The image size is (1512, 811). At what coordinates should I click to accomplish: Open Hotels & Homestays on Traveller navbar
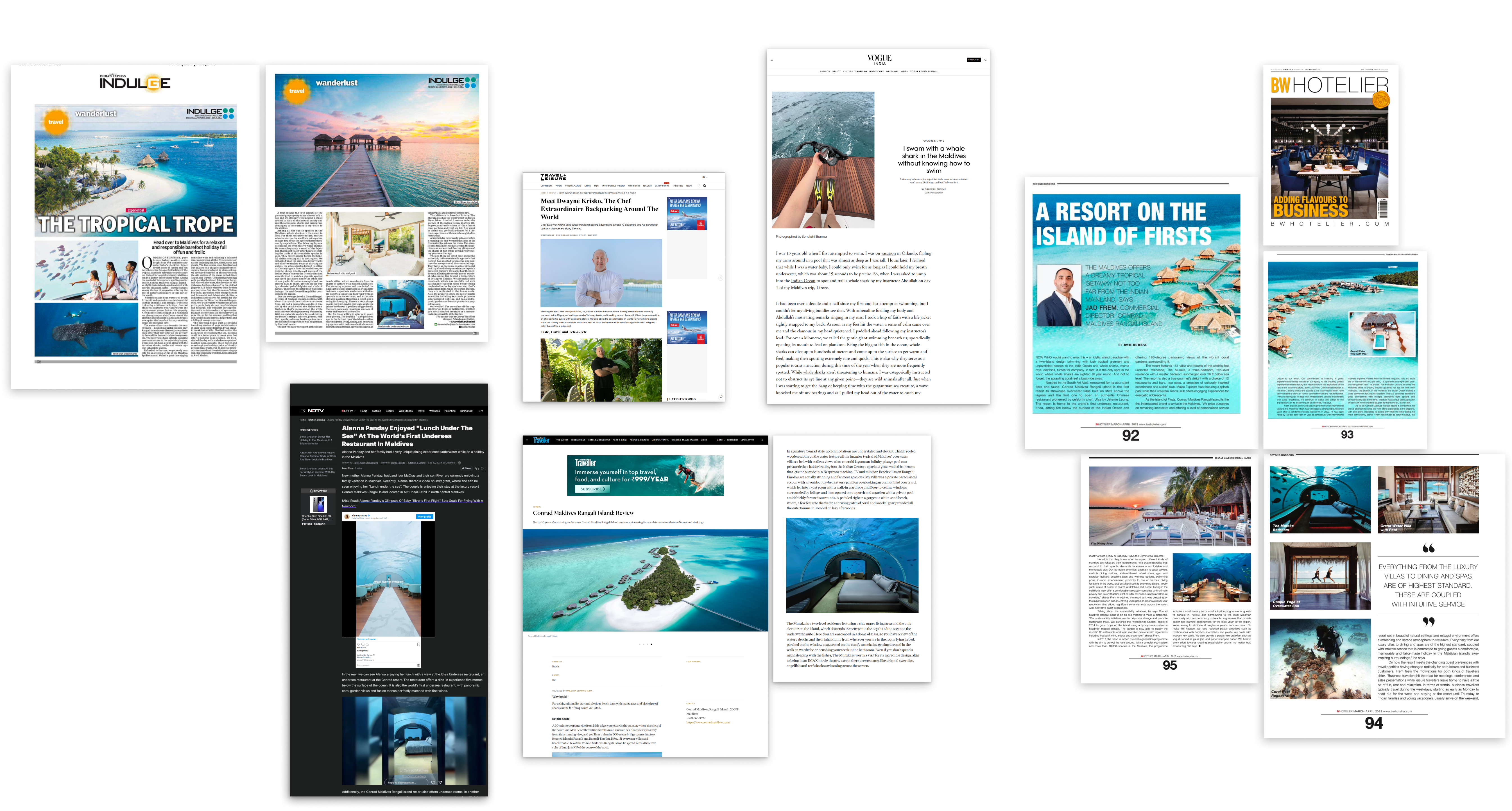click(x=599, y=440)
